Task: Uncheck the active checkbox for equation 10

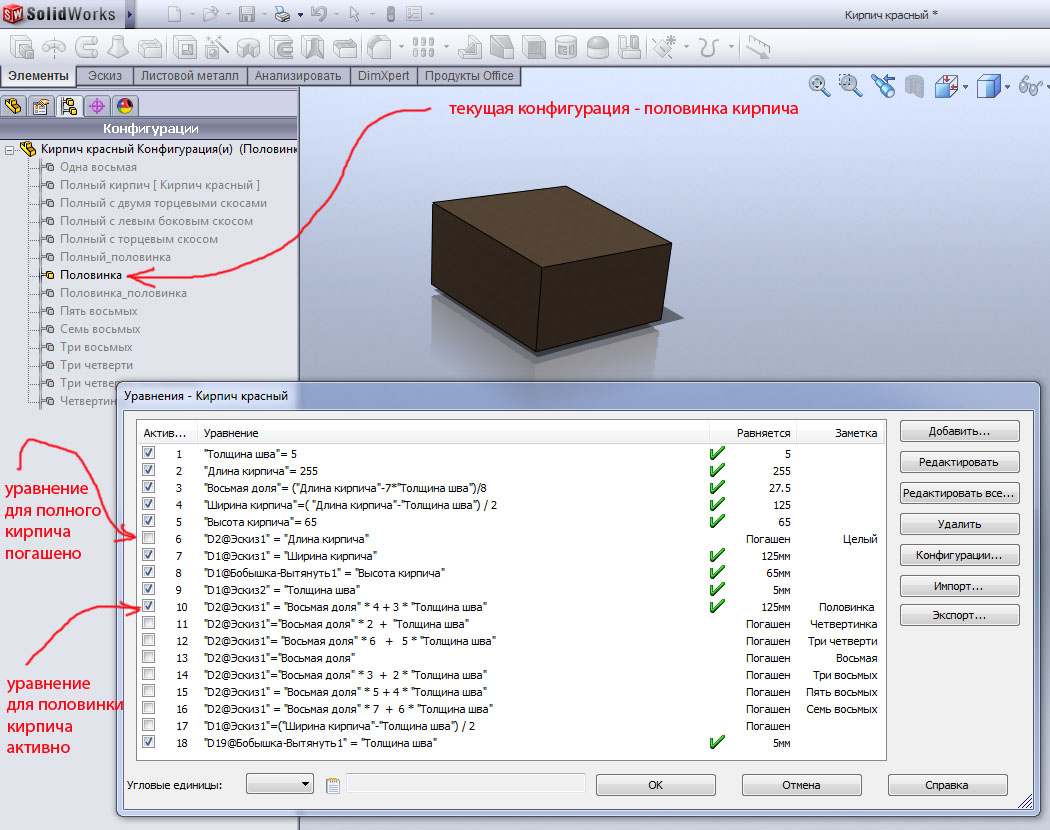Action: (x=149, y=606)
